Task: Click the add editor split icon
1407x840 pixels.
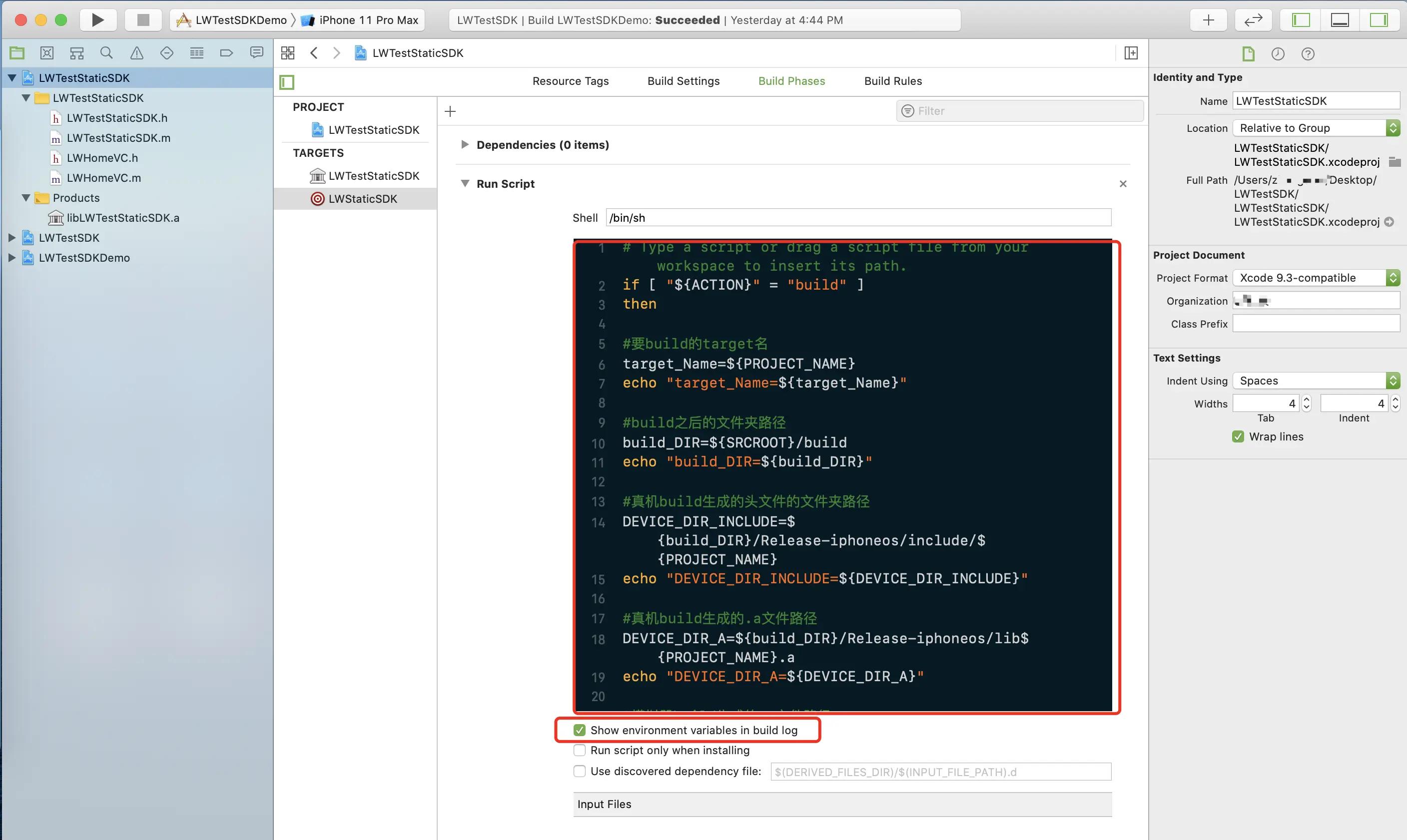Action: click(1131, 53)
